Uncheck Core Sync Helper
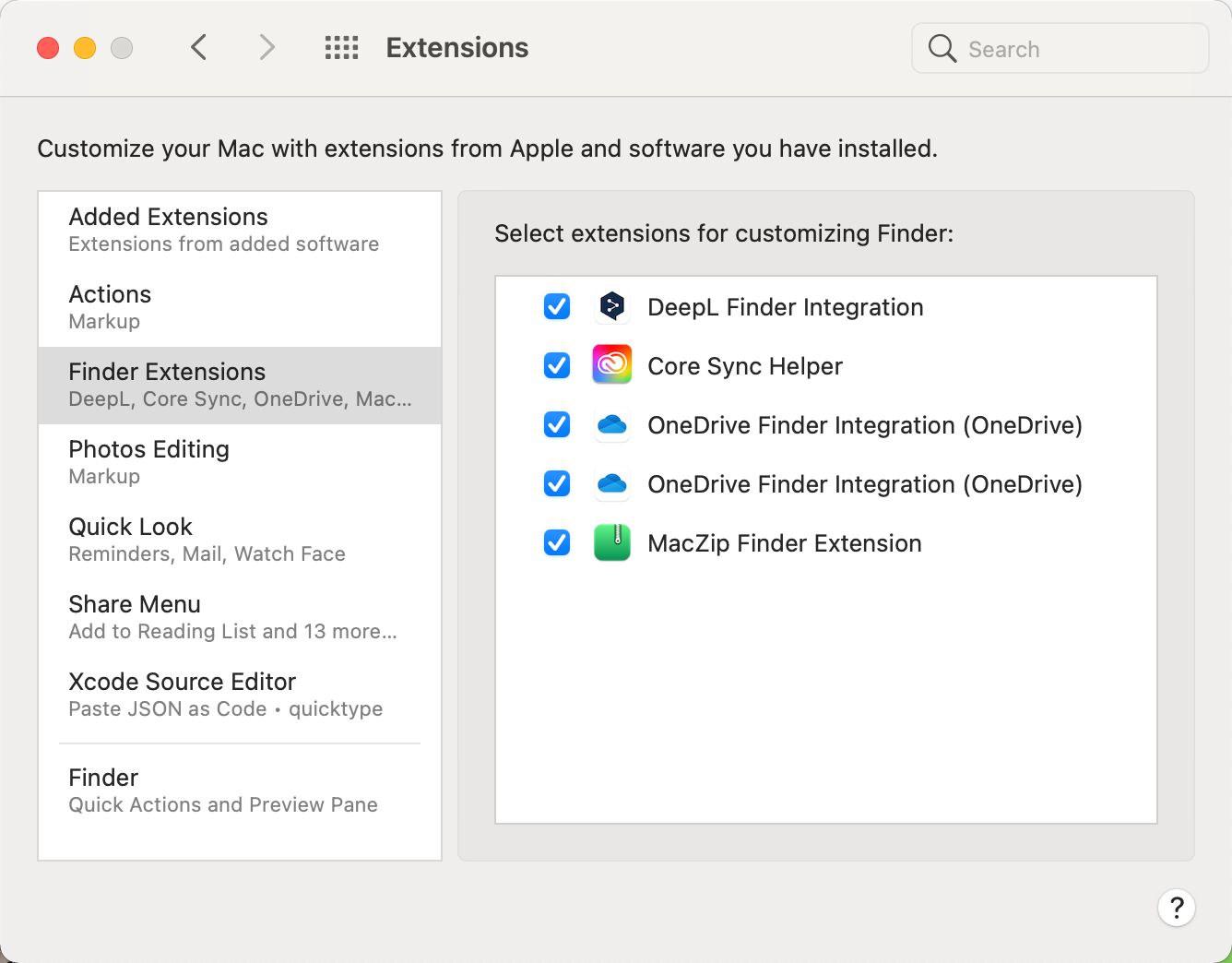The image size is (1232, 963). pos(556,365)
